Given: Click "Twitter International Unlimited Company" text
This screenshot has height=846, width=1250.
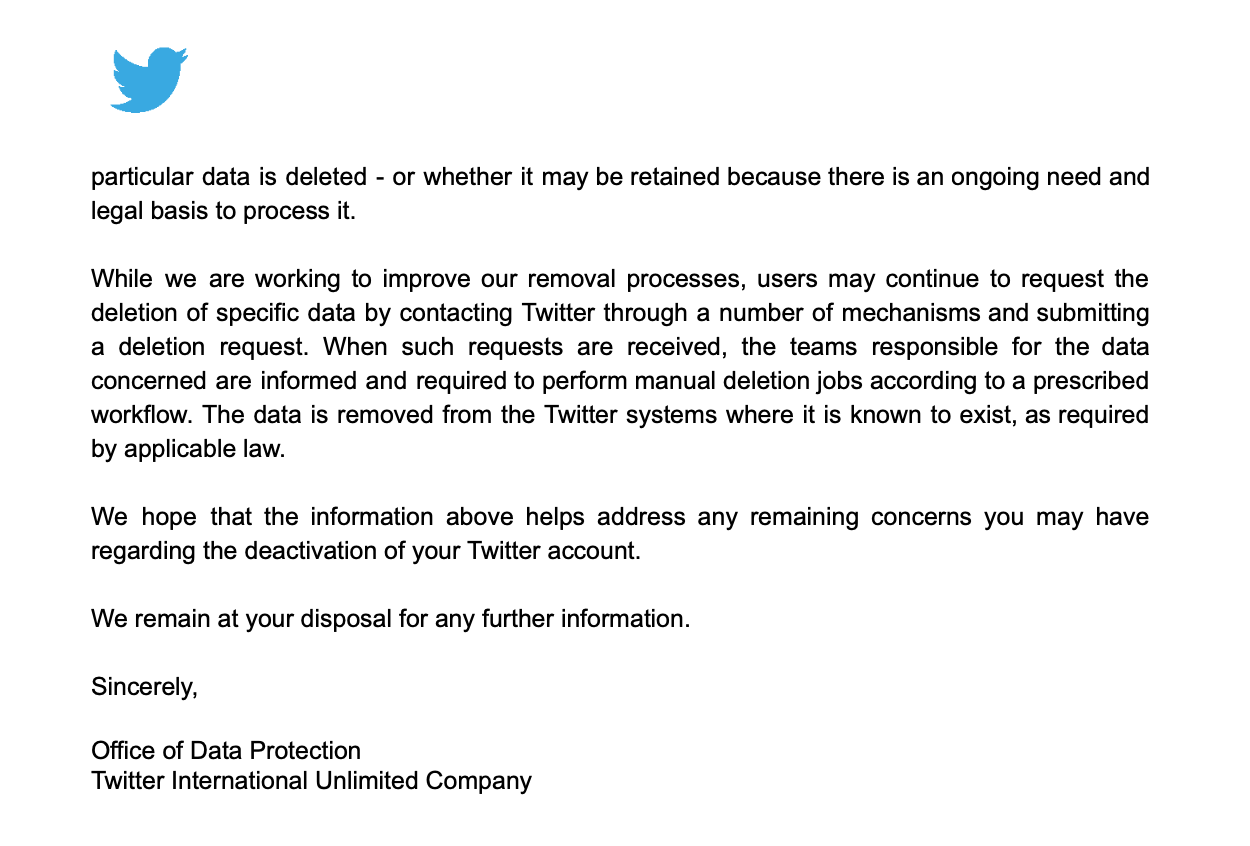Looking at the screenshot, I should 311,781.
